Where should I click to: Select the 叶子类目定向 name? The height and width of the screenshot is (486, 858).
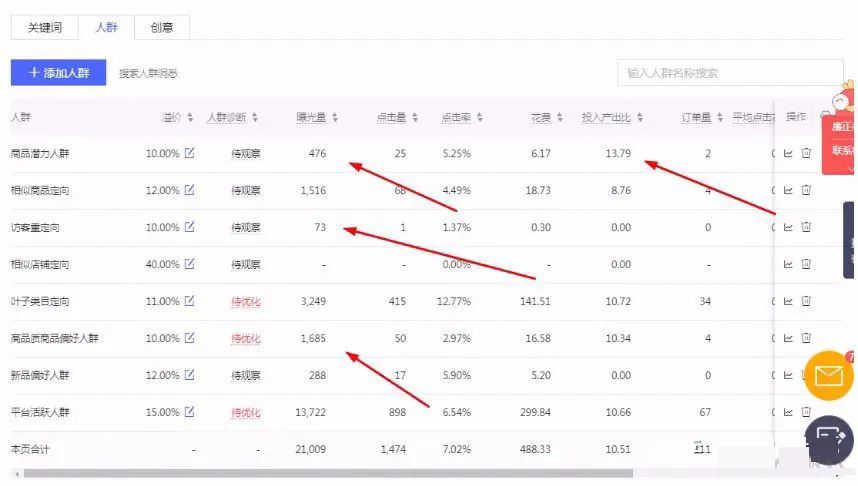click(x=40, y=302)
